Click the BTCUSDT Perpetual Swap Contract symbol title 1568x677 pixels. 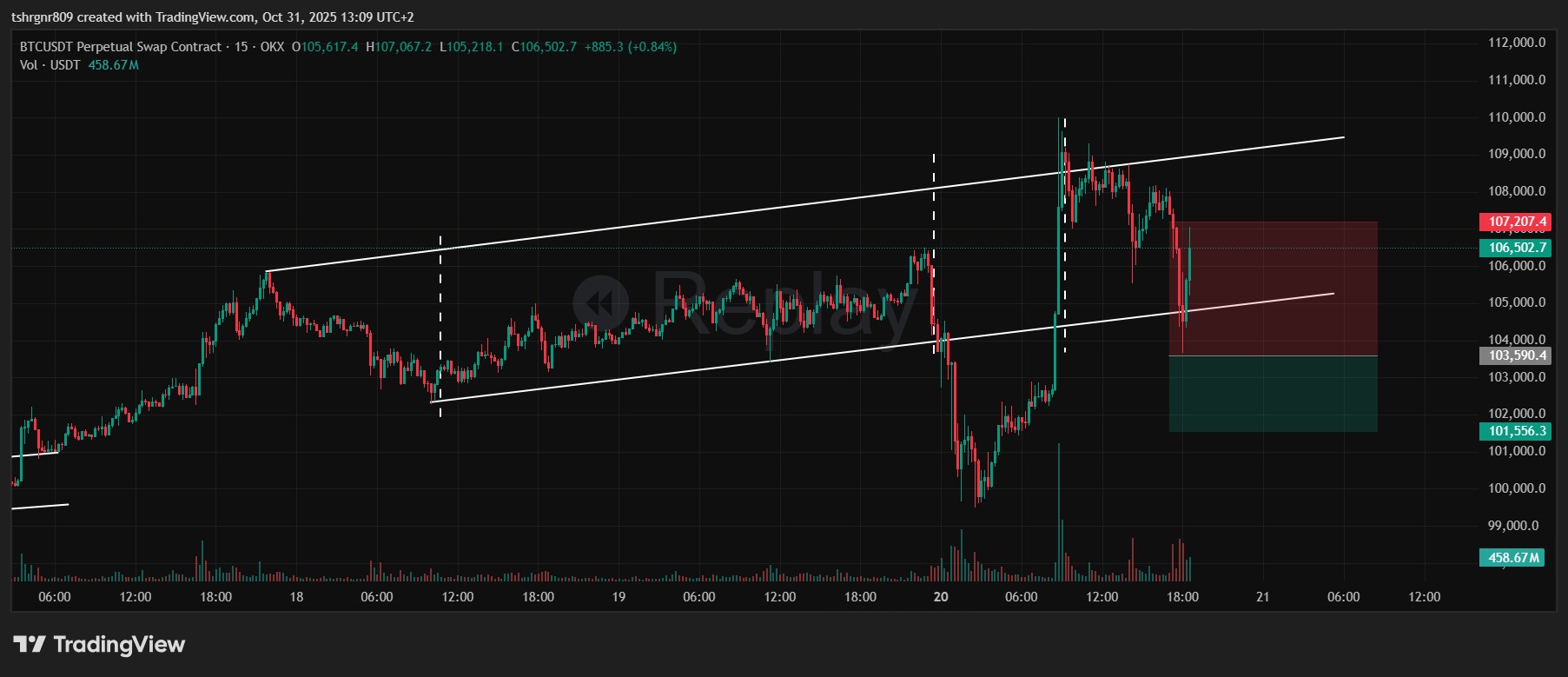click(x=121, y=47)
